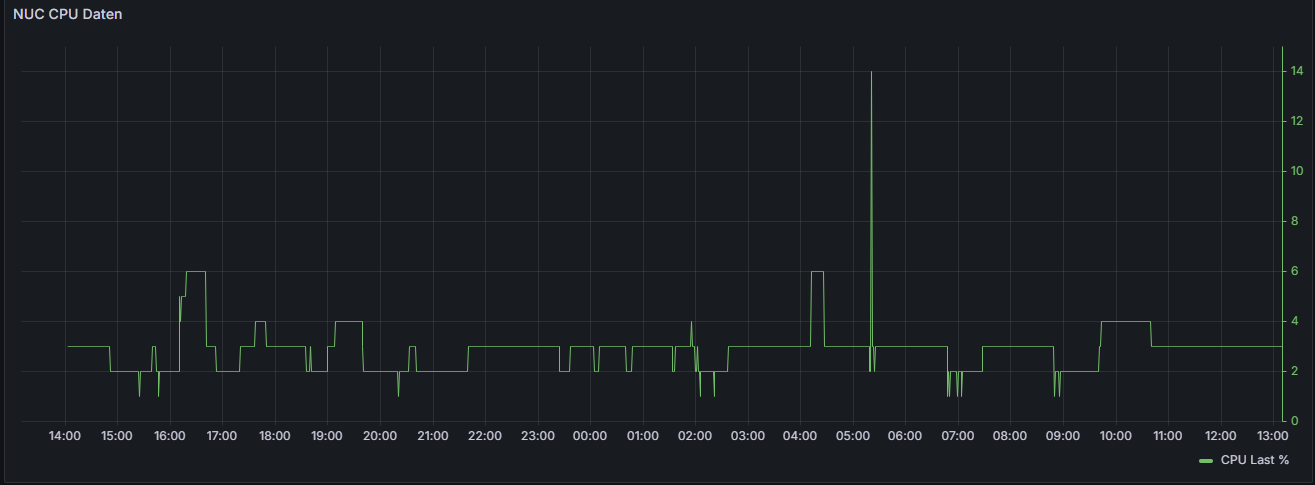Click the 16:00 time axis label

pyautogui.click(x=169, y=436)
